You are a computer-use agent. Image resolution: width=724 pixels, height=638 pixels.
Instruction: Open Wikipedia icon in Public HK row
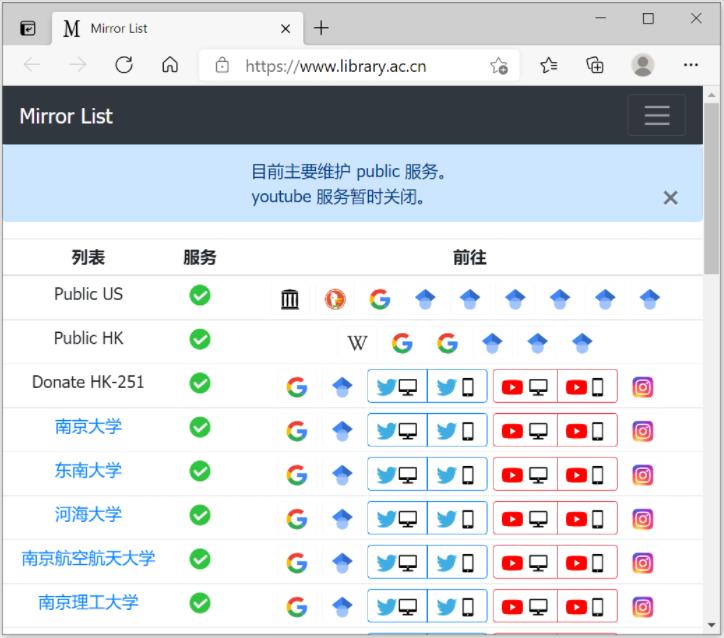coord(357,343)
